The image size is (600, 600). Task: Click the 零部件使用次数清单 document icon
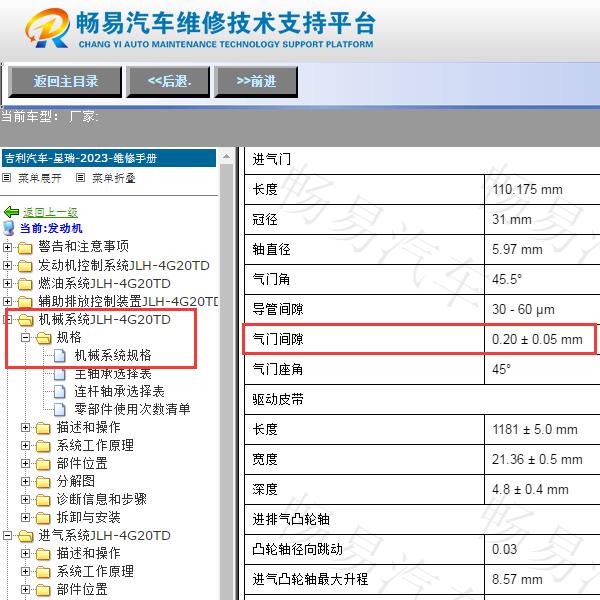point(59,409)
